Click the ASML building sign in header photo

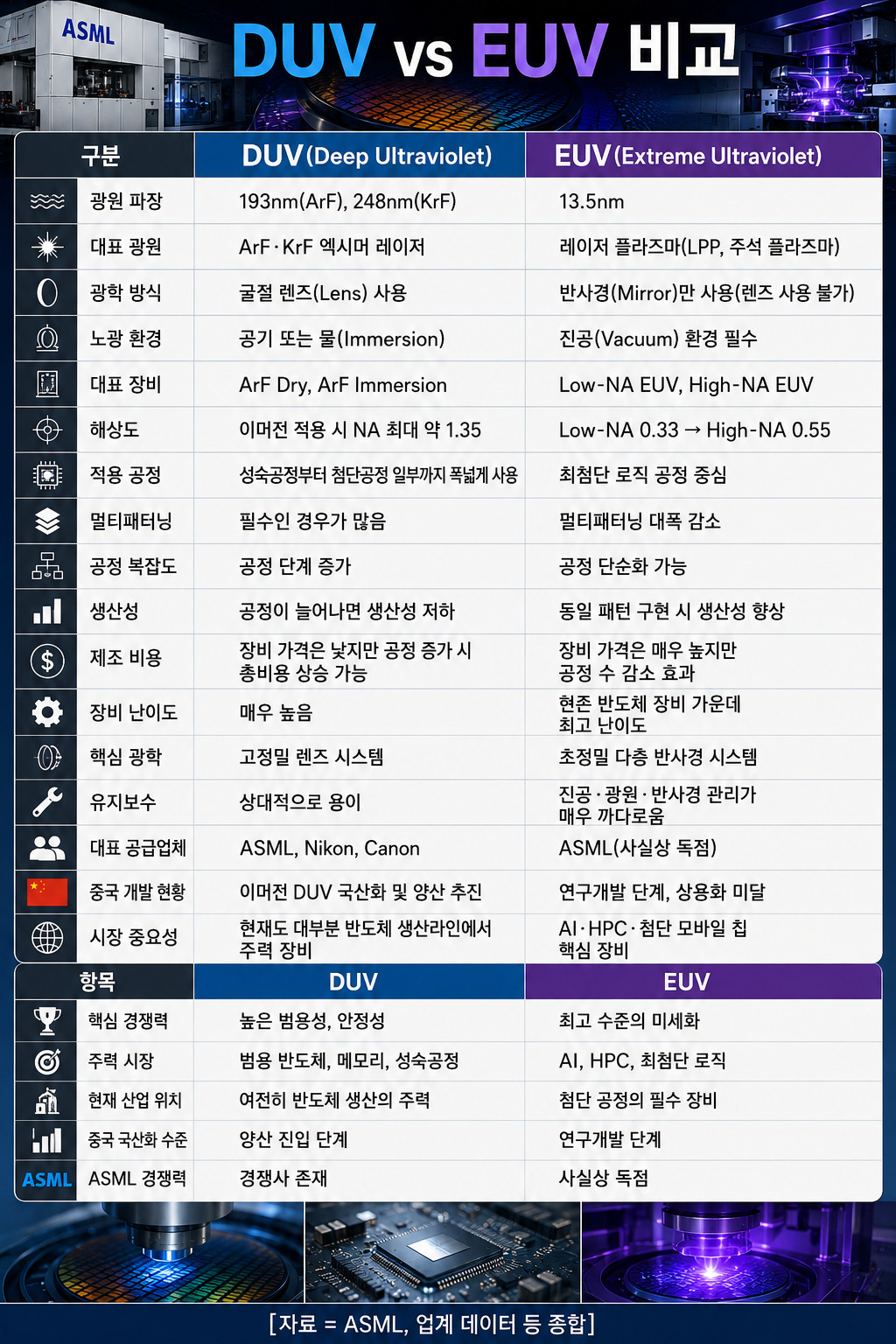(x=87, y=32)
